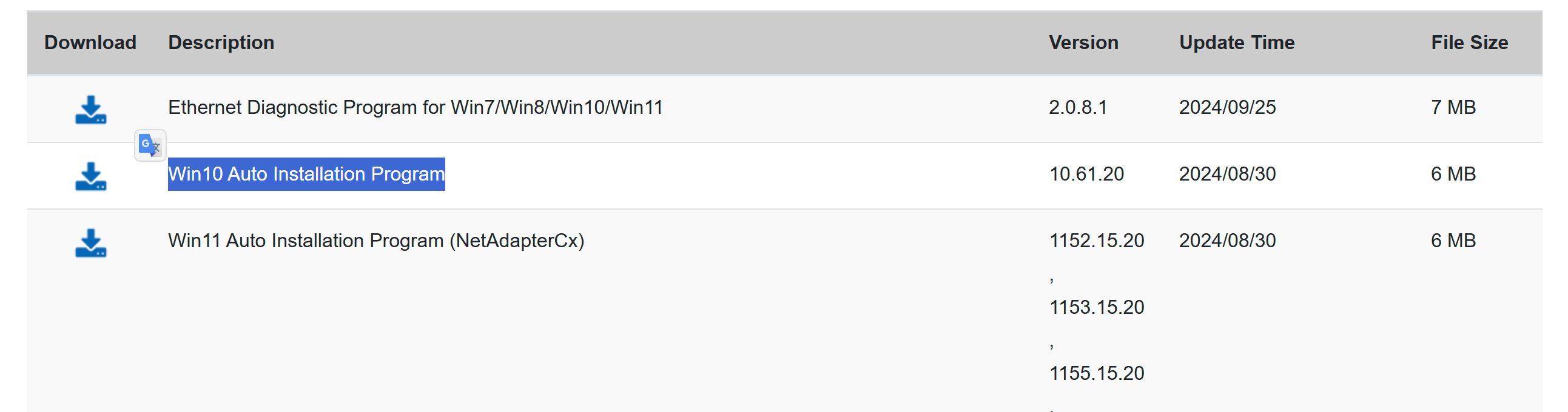Click the Download column header
Image resolution: width=1568 pixels, height=412 pixels.
[x=90, y=42]
